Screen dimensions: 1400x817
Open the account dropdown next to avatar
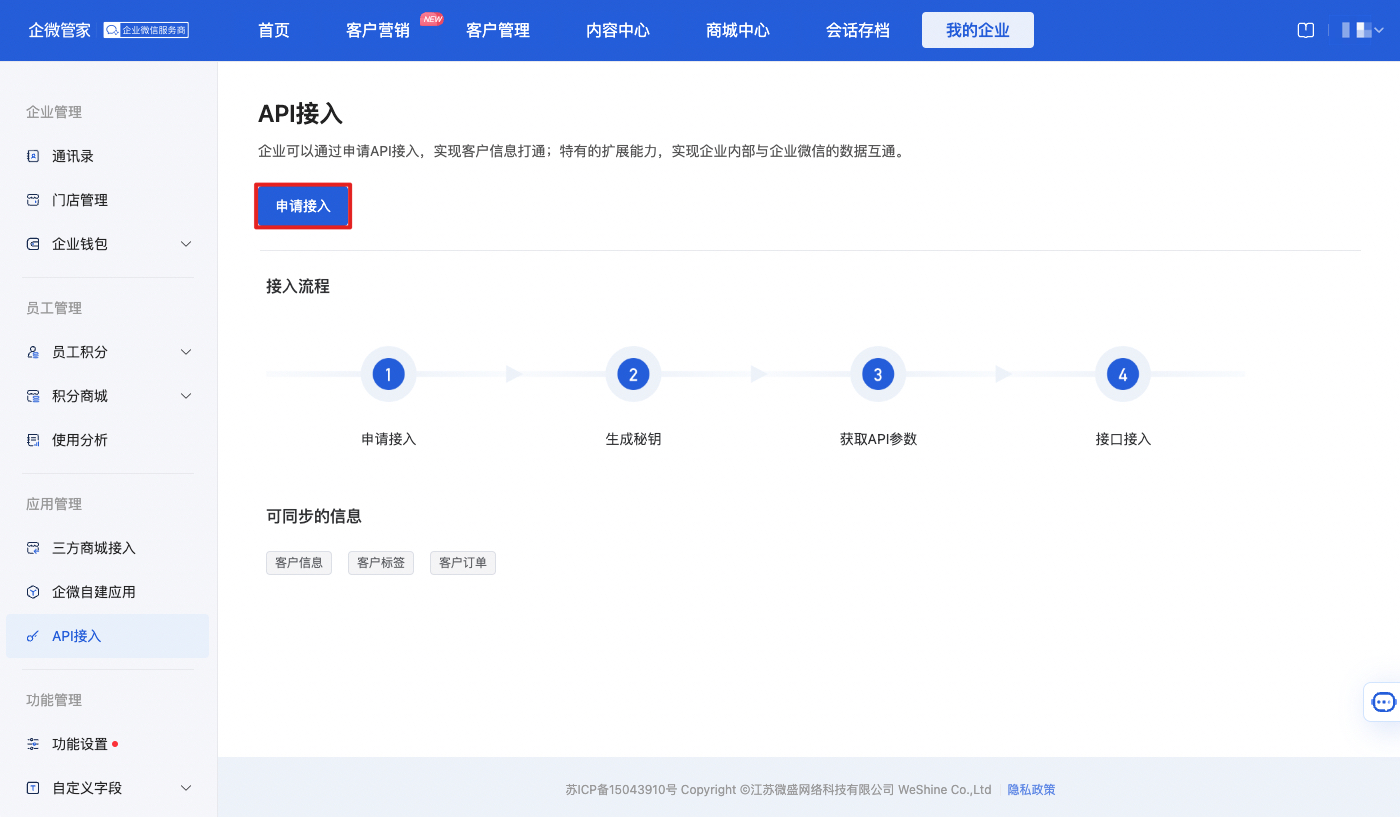1377,30
